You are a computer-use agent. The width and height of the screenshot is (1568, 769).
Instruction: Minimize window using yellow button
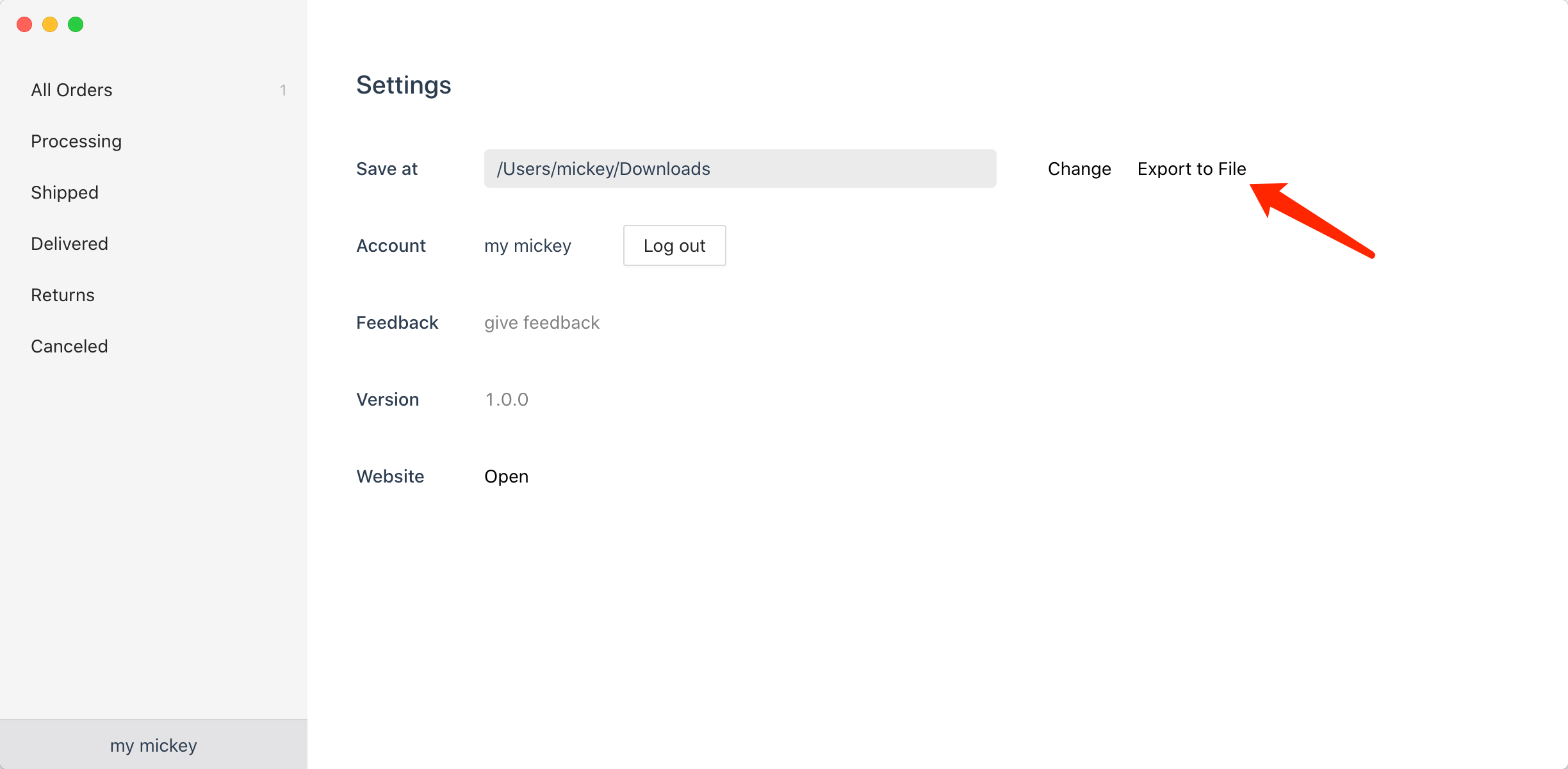click(50, 24)
